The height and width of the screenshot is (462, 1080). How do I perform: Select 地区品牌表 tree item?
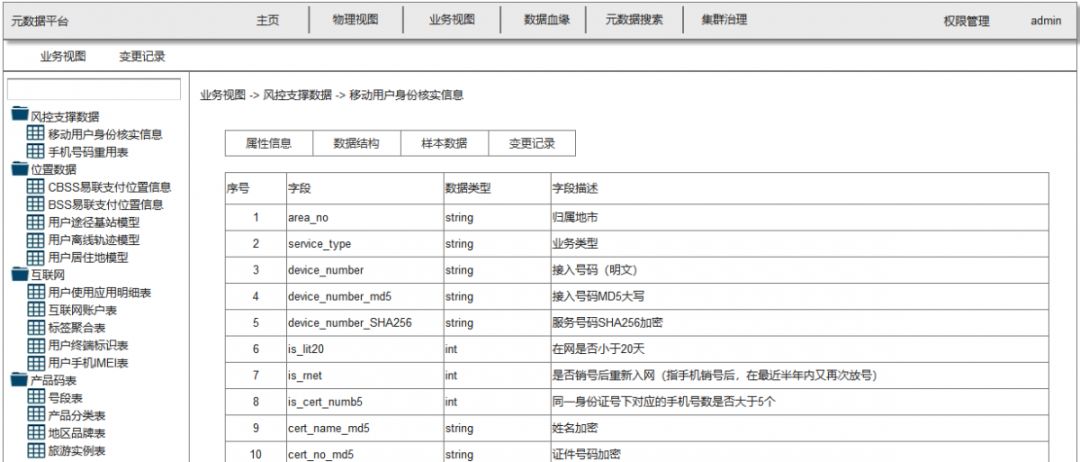[x=76, y=433]
